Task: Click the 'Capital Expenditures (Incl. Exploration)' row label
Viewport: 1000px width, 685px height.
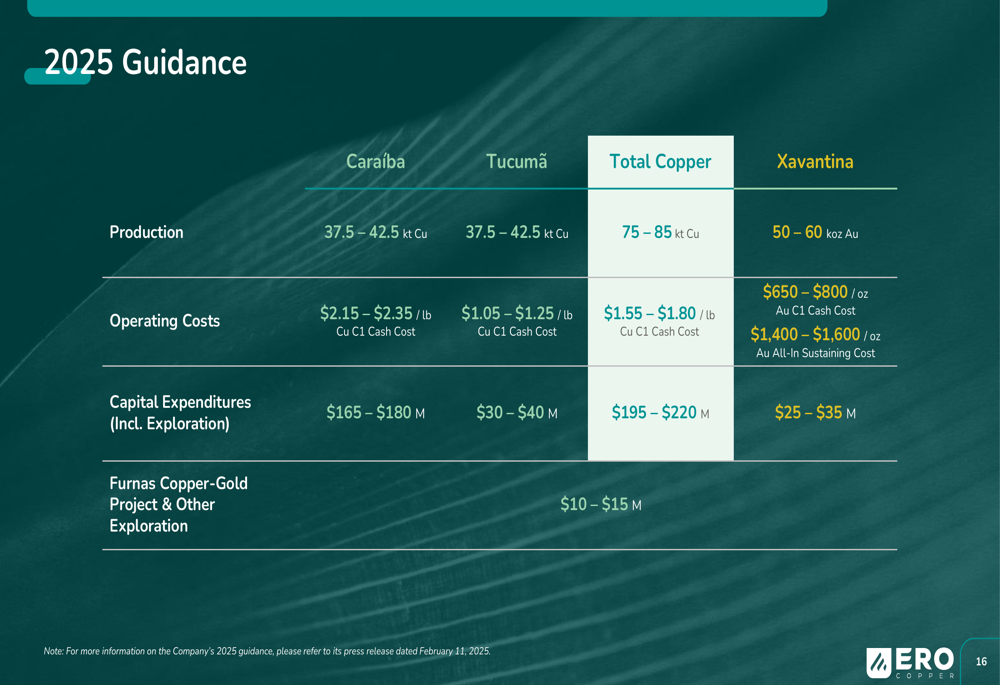Action: tap(180, 413)
